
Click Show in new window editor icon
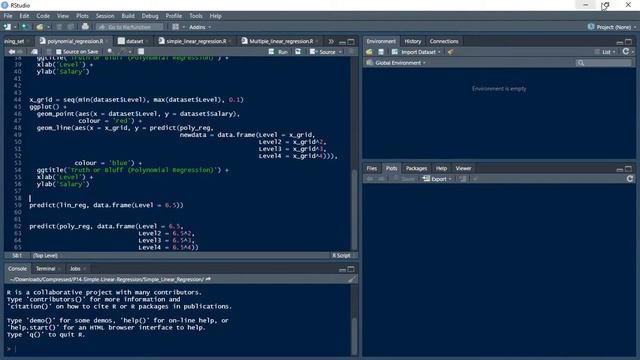coord(34,52)
